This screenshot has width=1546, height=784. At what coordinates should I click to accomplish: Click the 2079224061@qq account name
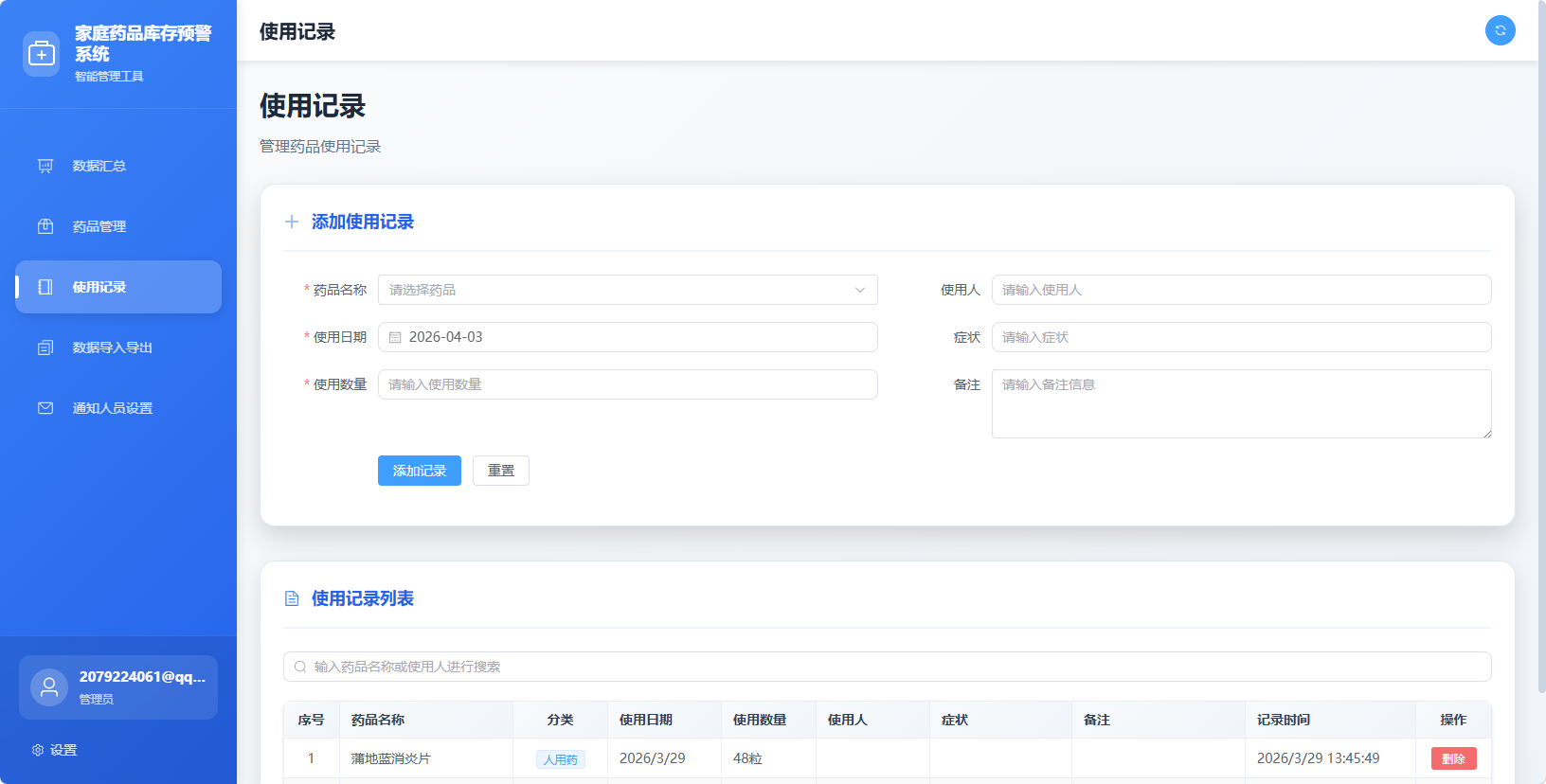pyautogui.click(x=142, y=677)
